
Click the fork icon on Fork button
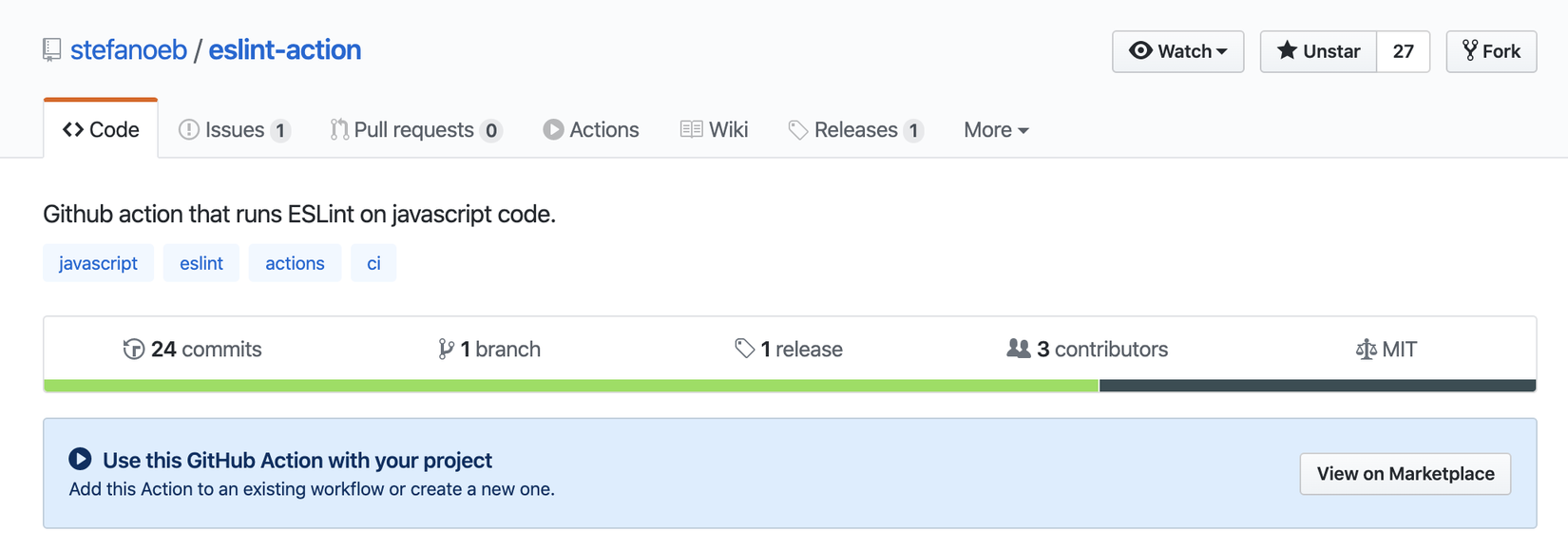click(1470, 50)
